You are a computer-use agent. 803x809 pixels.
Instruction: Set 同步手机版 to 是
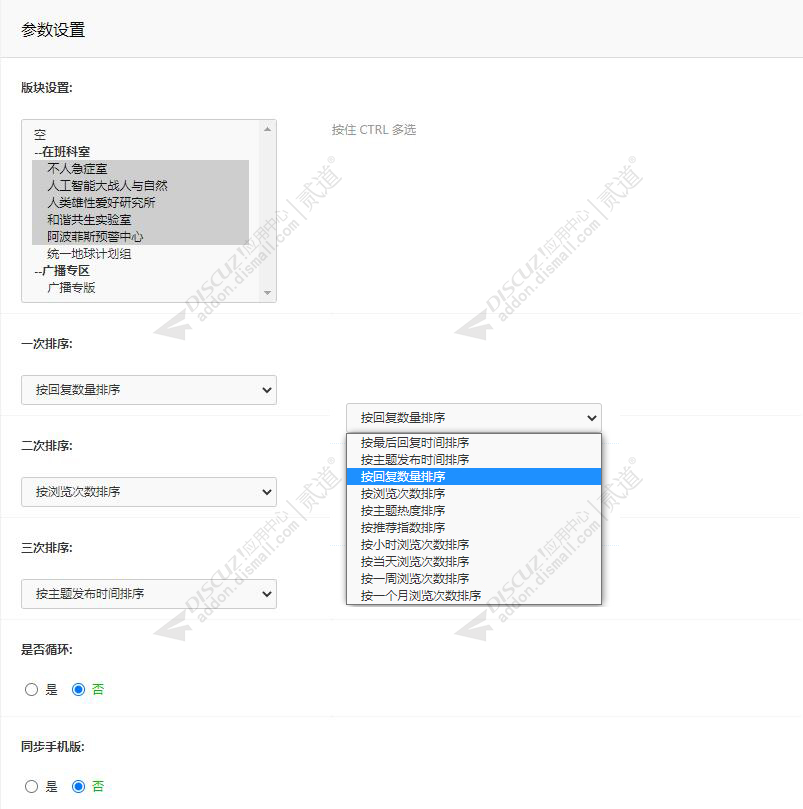tap(31, 787)
